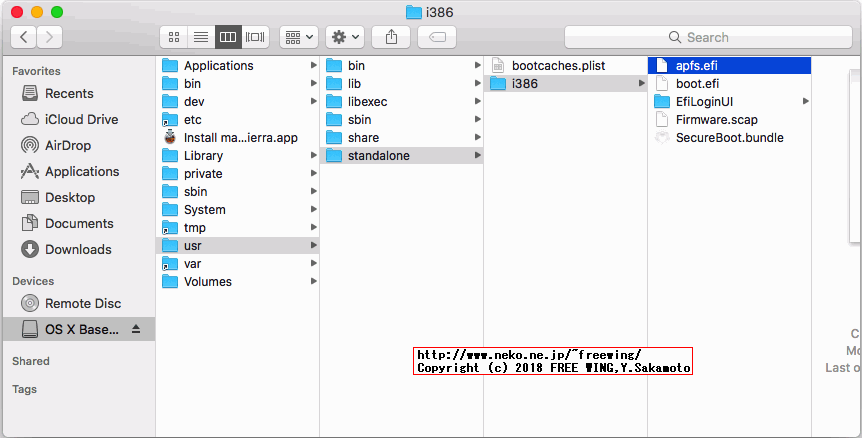Expand the usr folder arrow
This screenshot has height=438, width=862.
313,245
